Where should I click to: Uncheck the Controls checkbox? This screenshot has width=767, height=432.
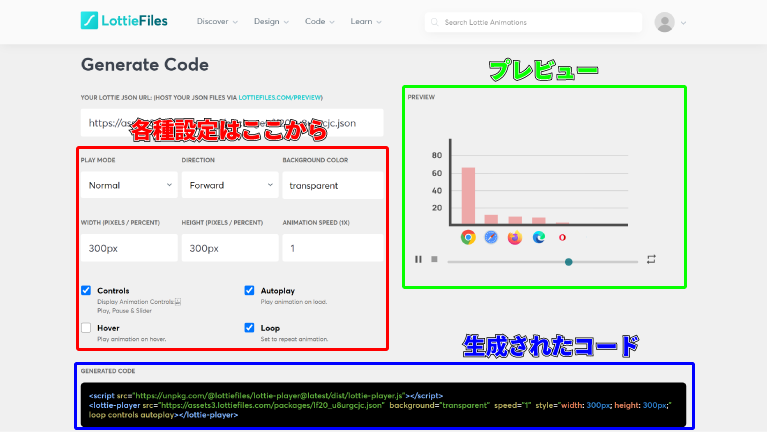(86, 290)
